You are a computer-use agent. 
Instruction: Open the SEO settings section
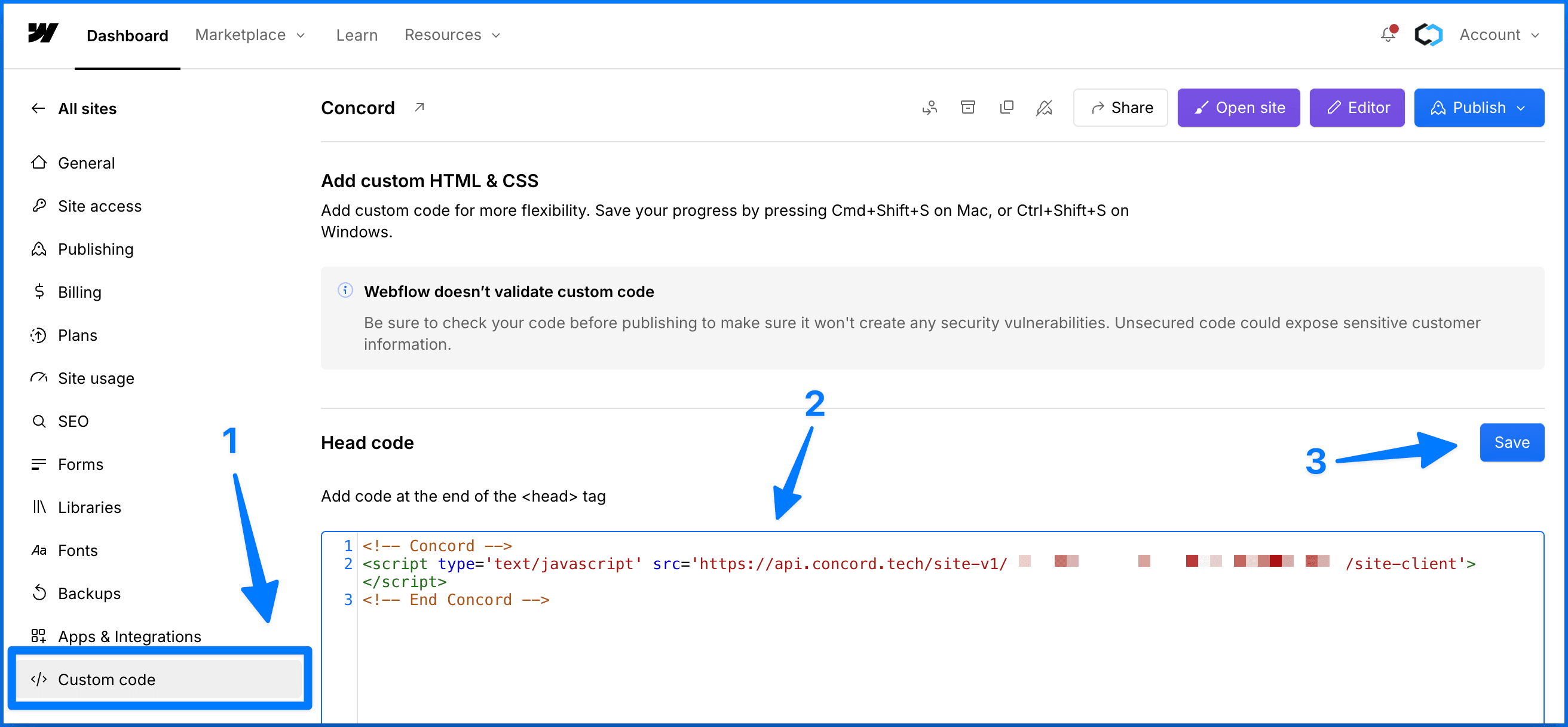tap(73, 421)
